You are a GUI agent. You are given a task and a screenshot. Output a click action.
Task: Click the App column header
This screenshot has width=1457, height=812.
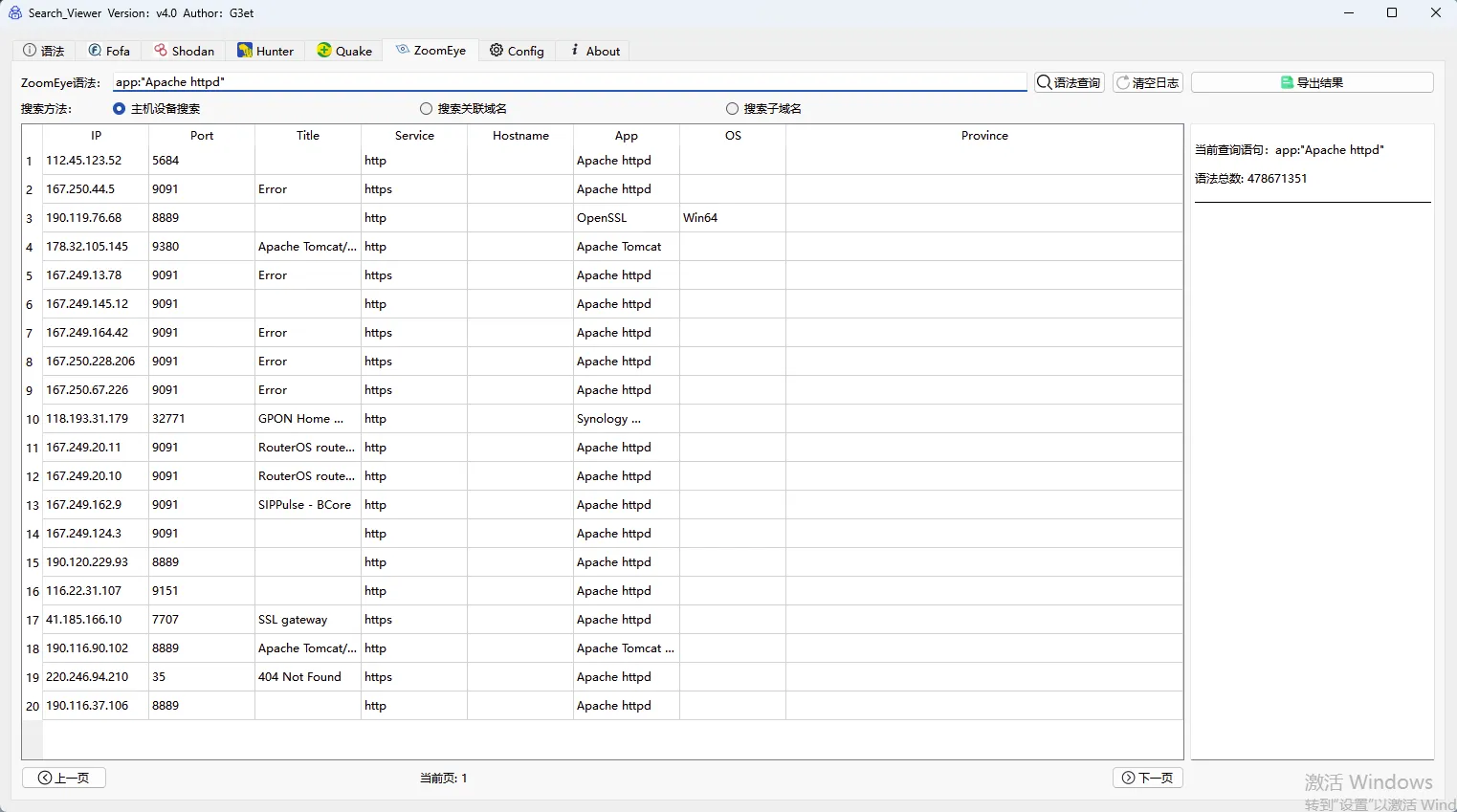[x=627, y=136]
